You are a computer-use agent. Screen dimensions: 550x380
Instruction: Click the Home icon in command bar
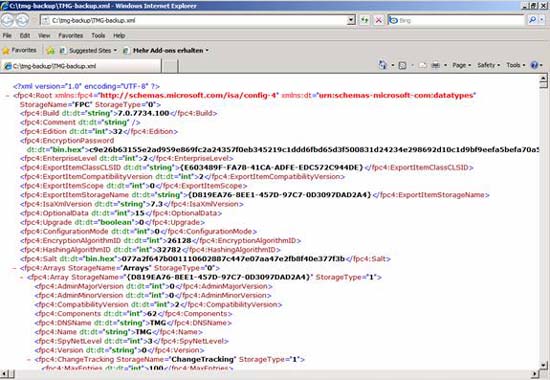pos(383,65)
